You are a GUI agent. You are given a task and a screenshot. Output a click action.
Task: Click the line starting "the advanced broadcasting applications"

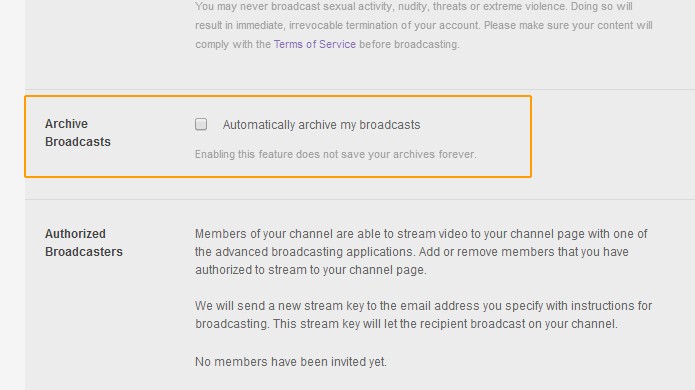click(412, 252)
